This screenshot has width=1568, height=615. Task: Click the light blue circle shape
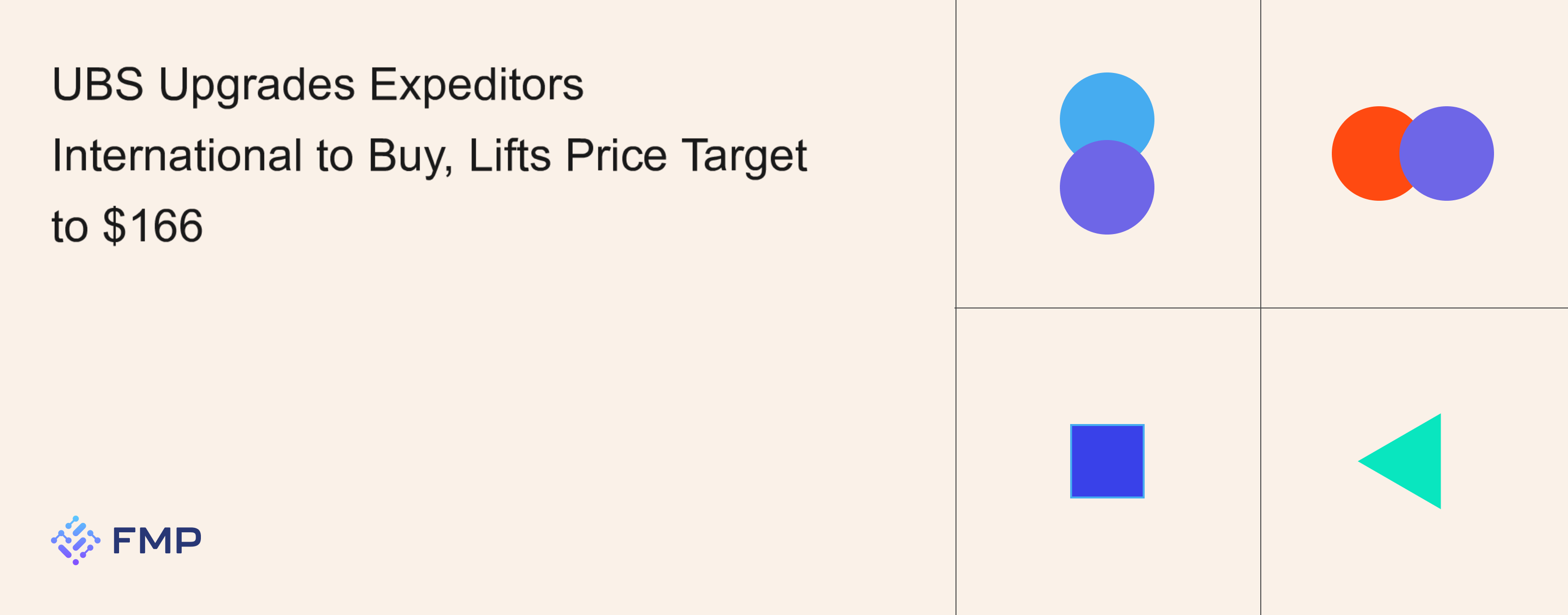pos(1106,103)
